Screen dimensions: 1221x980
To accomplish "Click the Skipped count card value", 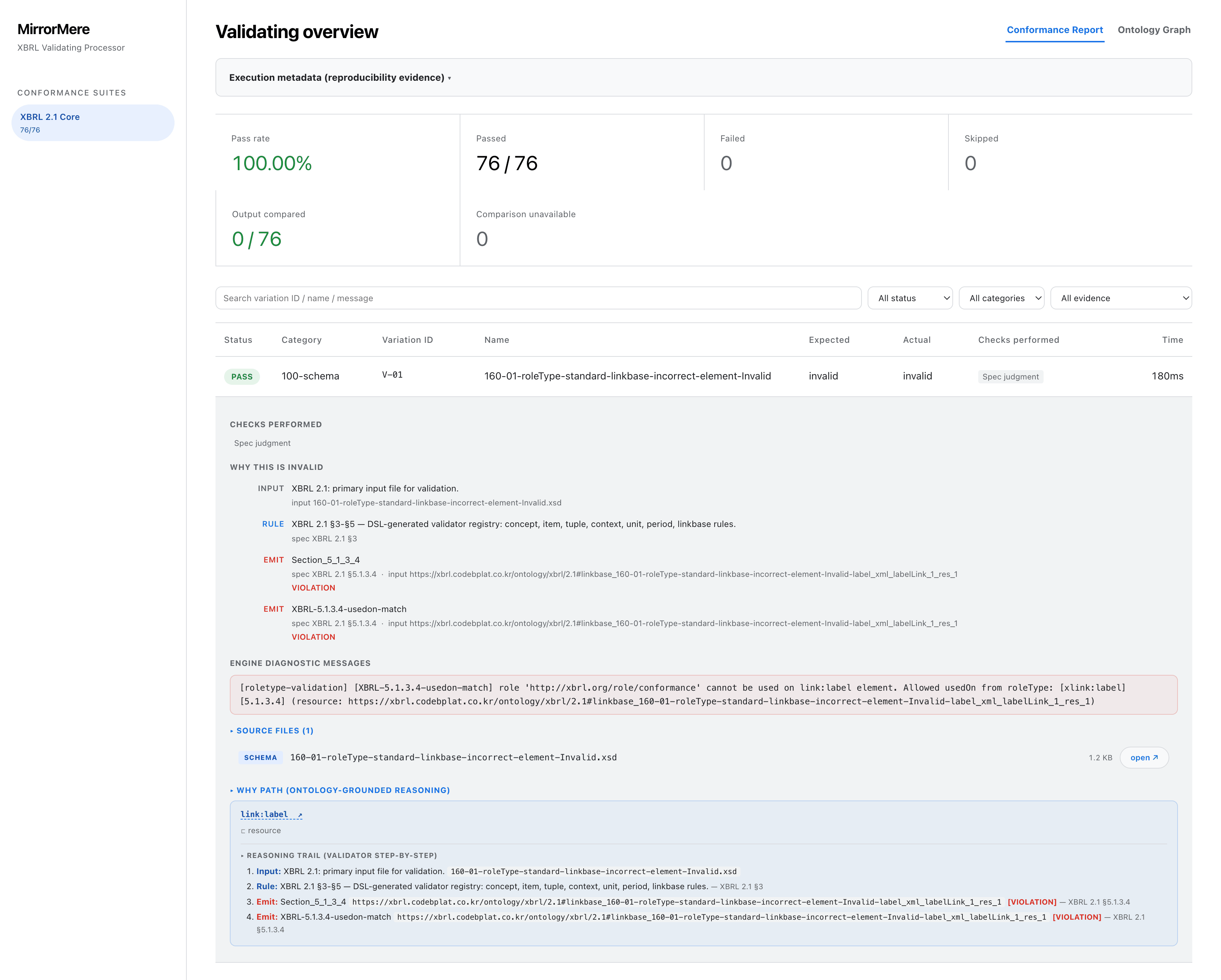I will coord(970,164).
